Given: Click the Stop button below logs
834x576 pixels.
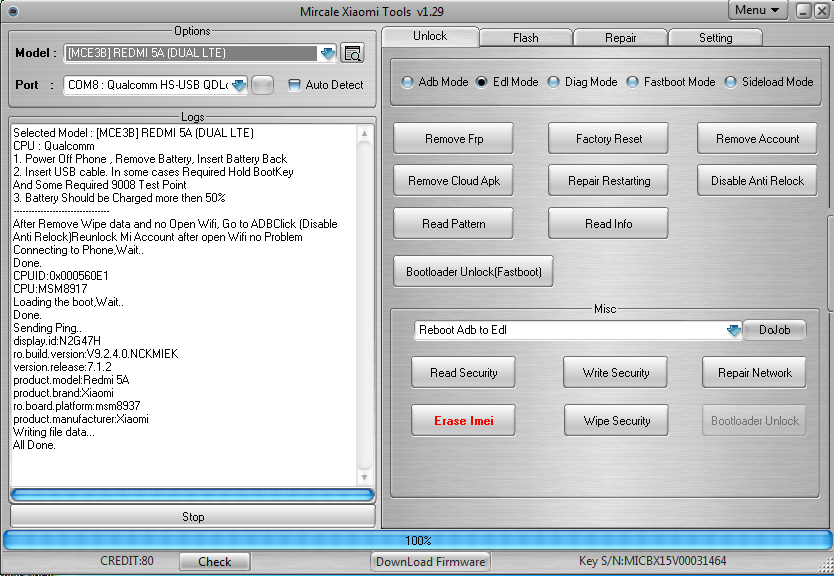Looking at the screenshot, I should [193, 516].
